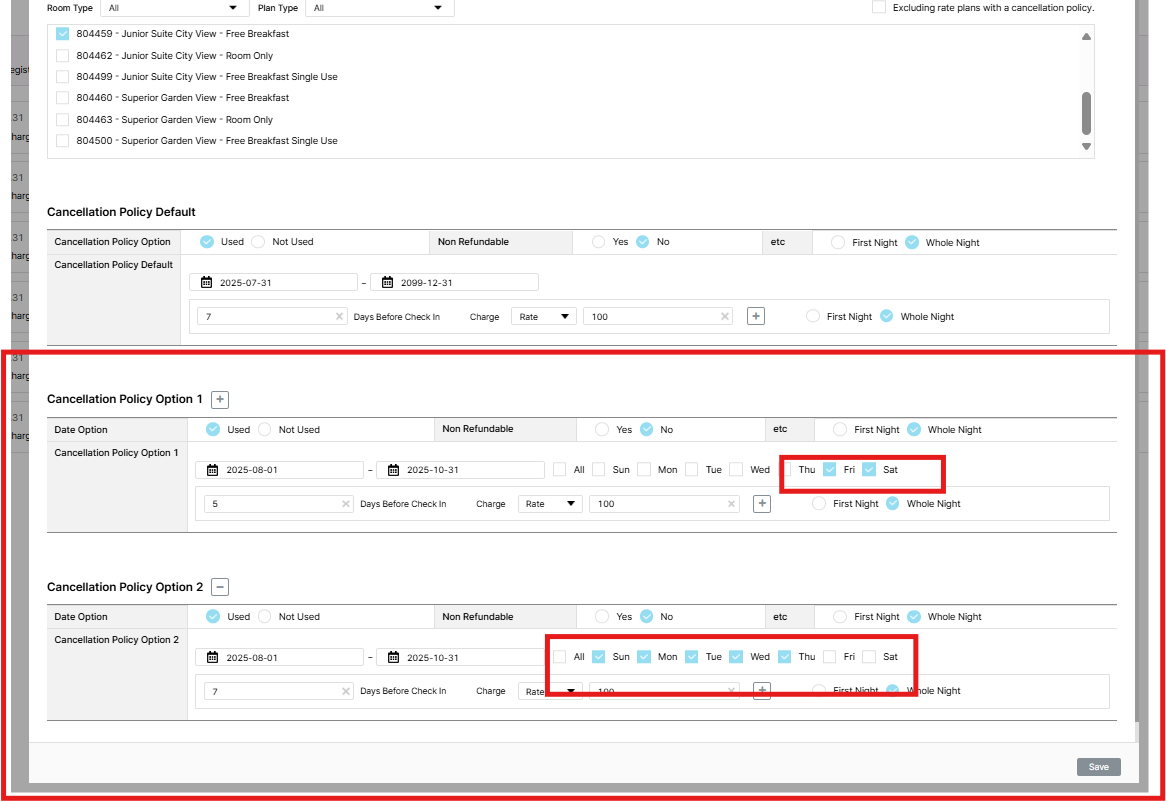Click the rate plan list scrollbar thumb
1166x802 pixels.
1086,114
